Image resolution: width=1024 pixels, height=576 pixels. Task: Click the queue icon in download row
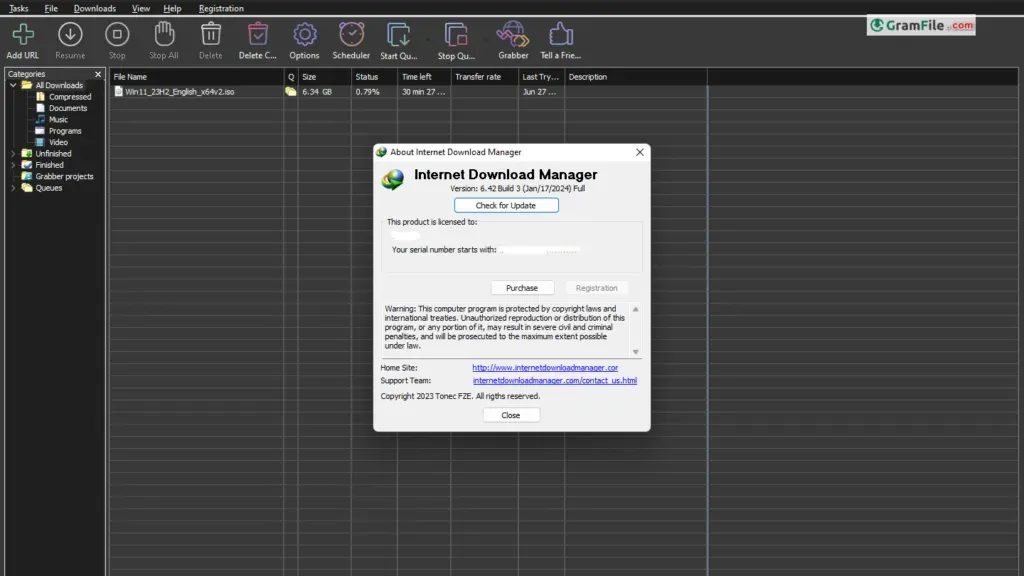[291, 92]
